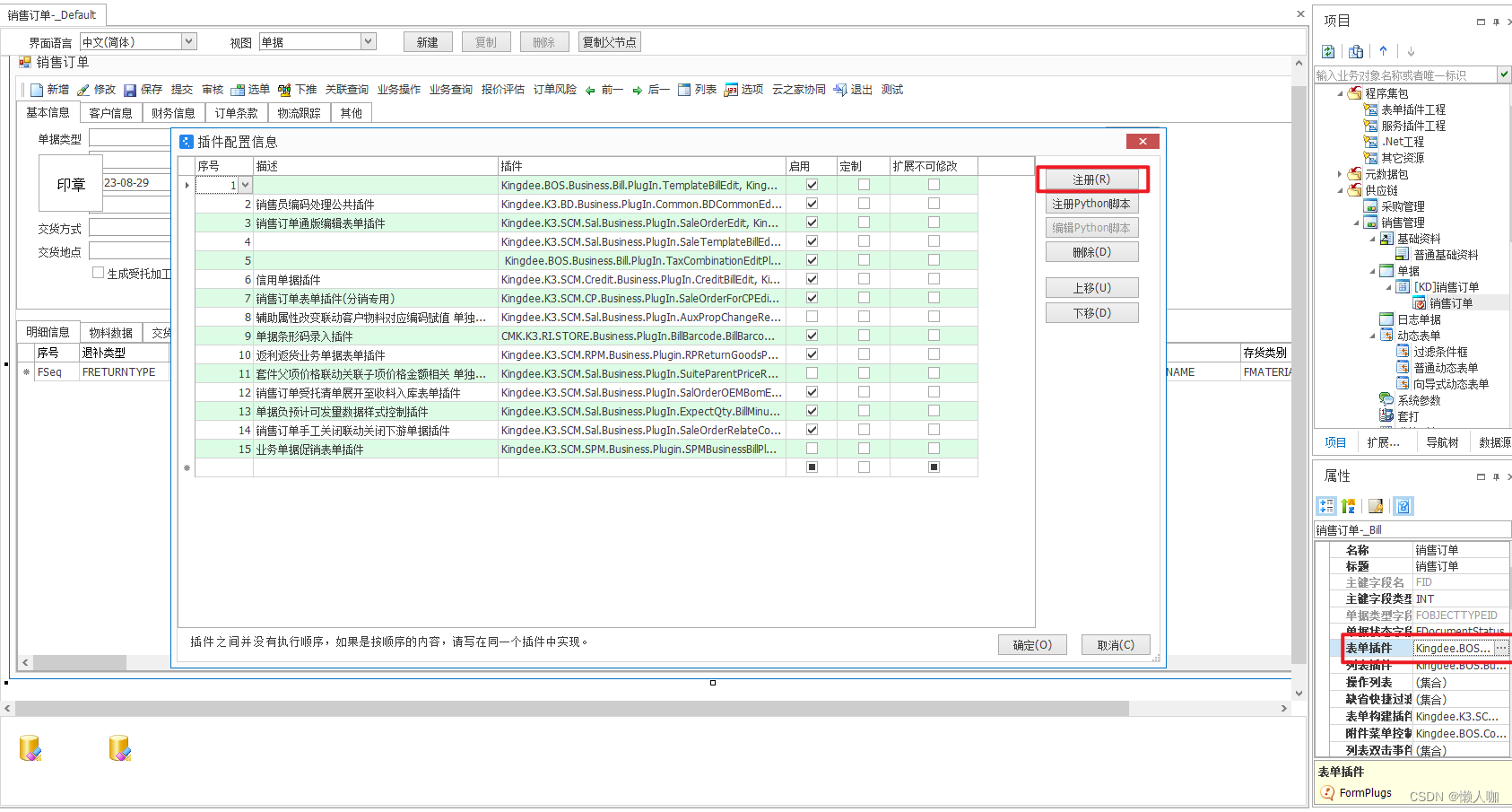Click the 确定(O) button
This screenshot has height=812, width=1512.
coord(1032,645)
